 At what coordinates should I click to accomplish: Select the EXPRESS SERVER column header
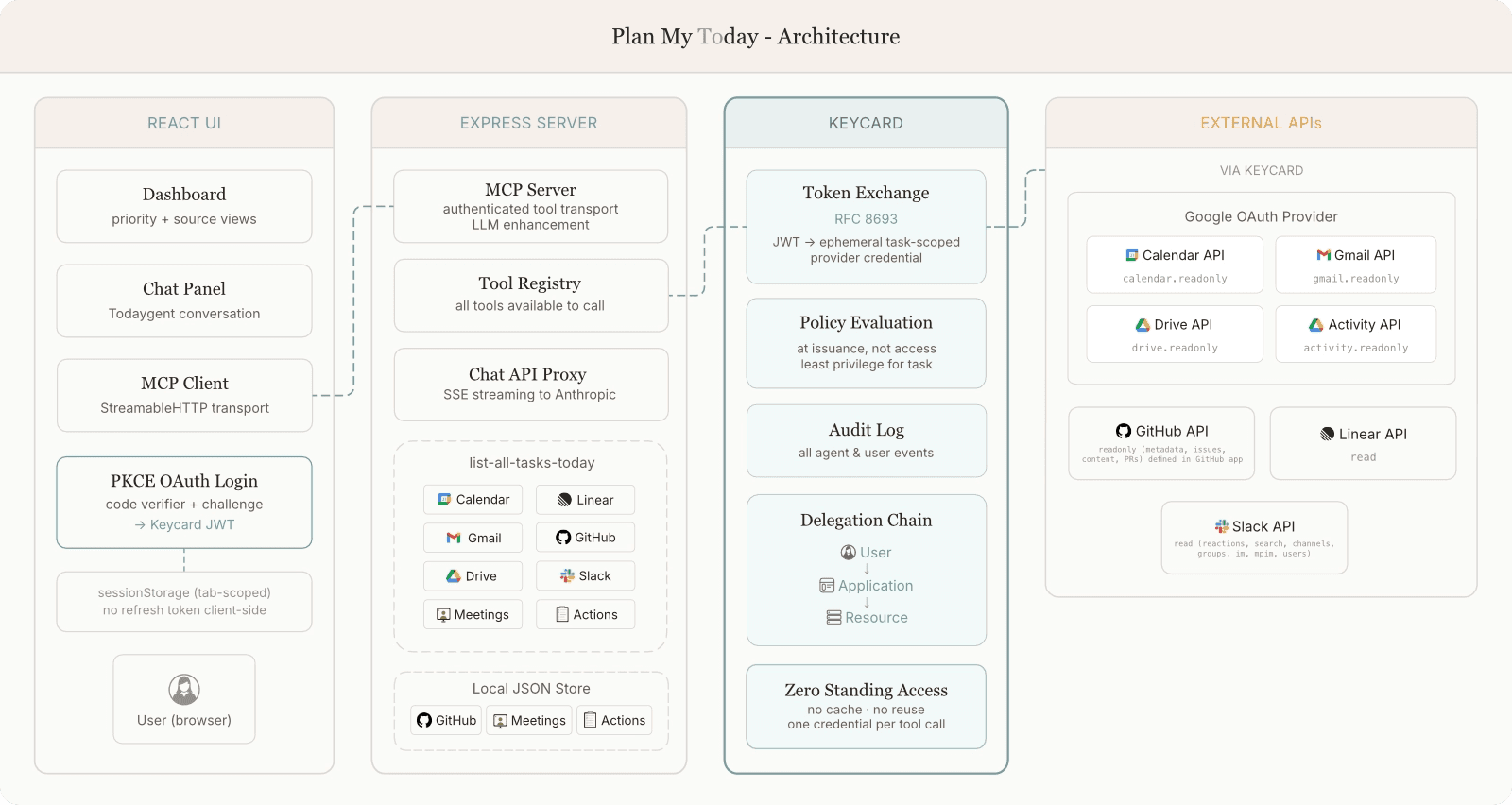pos(528,124)
